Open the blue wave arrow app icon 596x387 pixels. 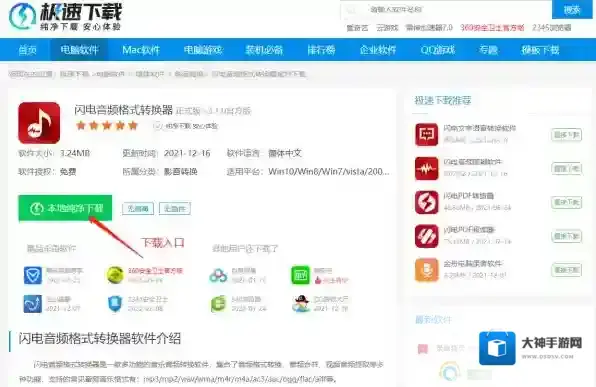point(33,304)
